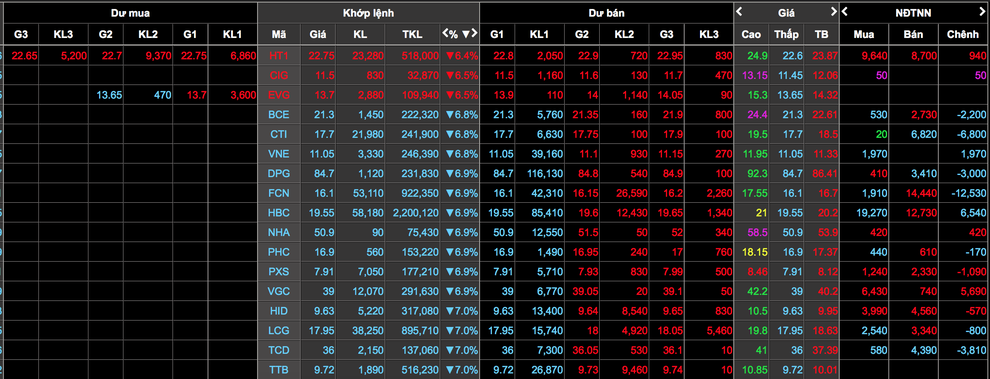Image resolution: width=990 pixels, height=379 pixels.
Task: Click DPG average price 86.41
Action: point(825,173)
